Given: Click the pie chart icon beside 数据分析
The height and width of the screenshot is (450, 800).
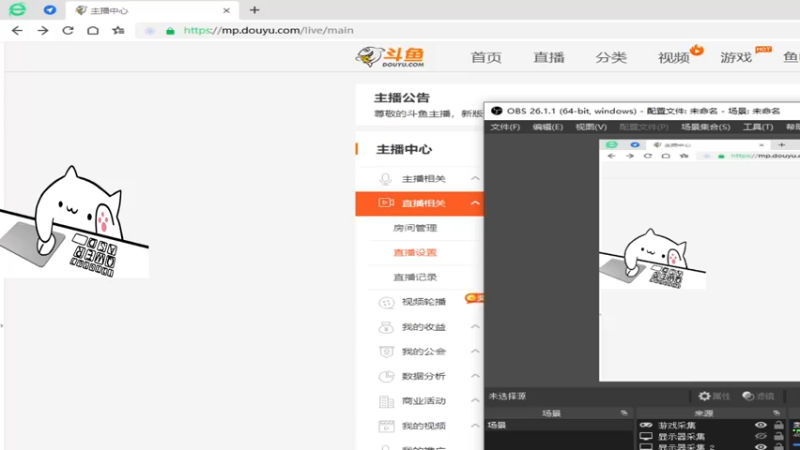Looking at the screenshot, I should coord(386,377).
